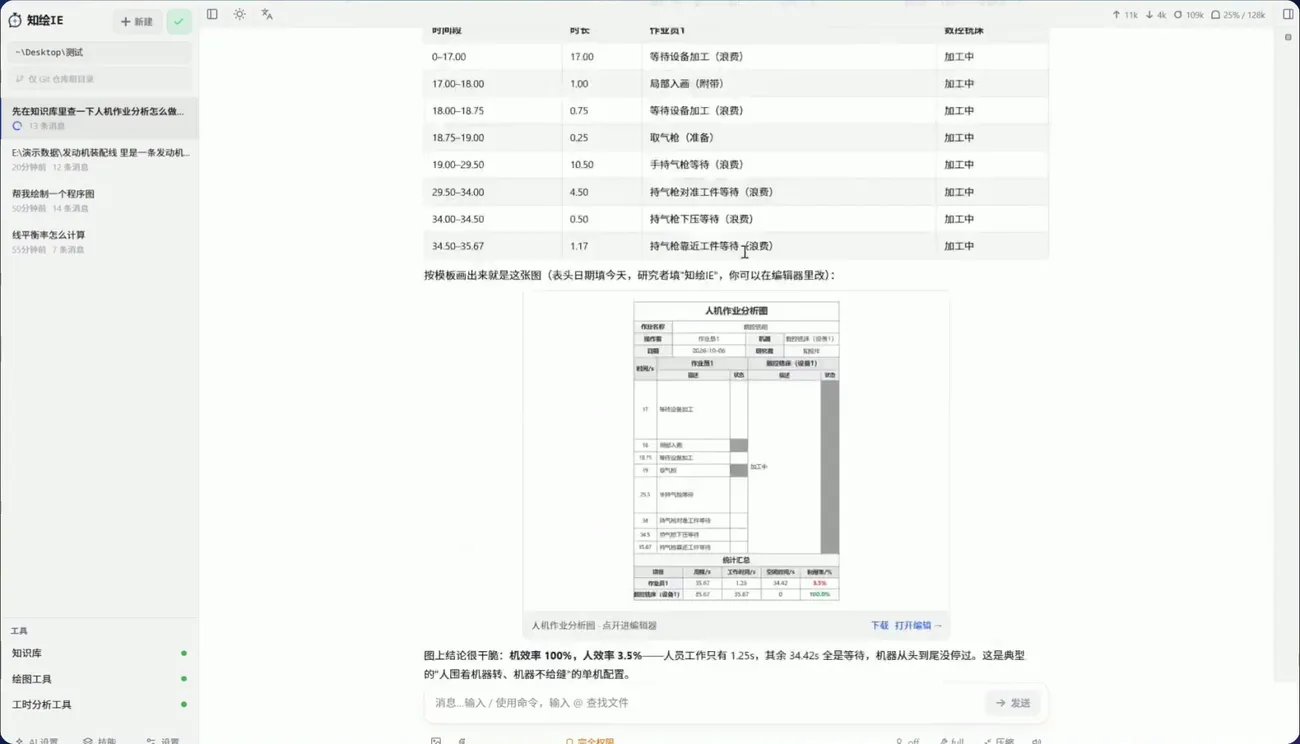Switch theme with the sun icon
Viewport: 1300px width, 744px height.
[239, 14]
